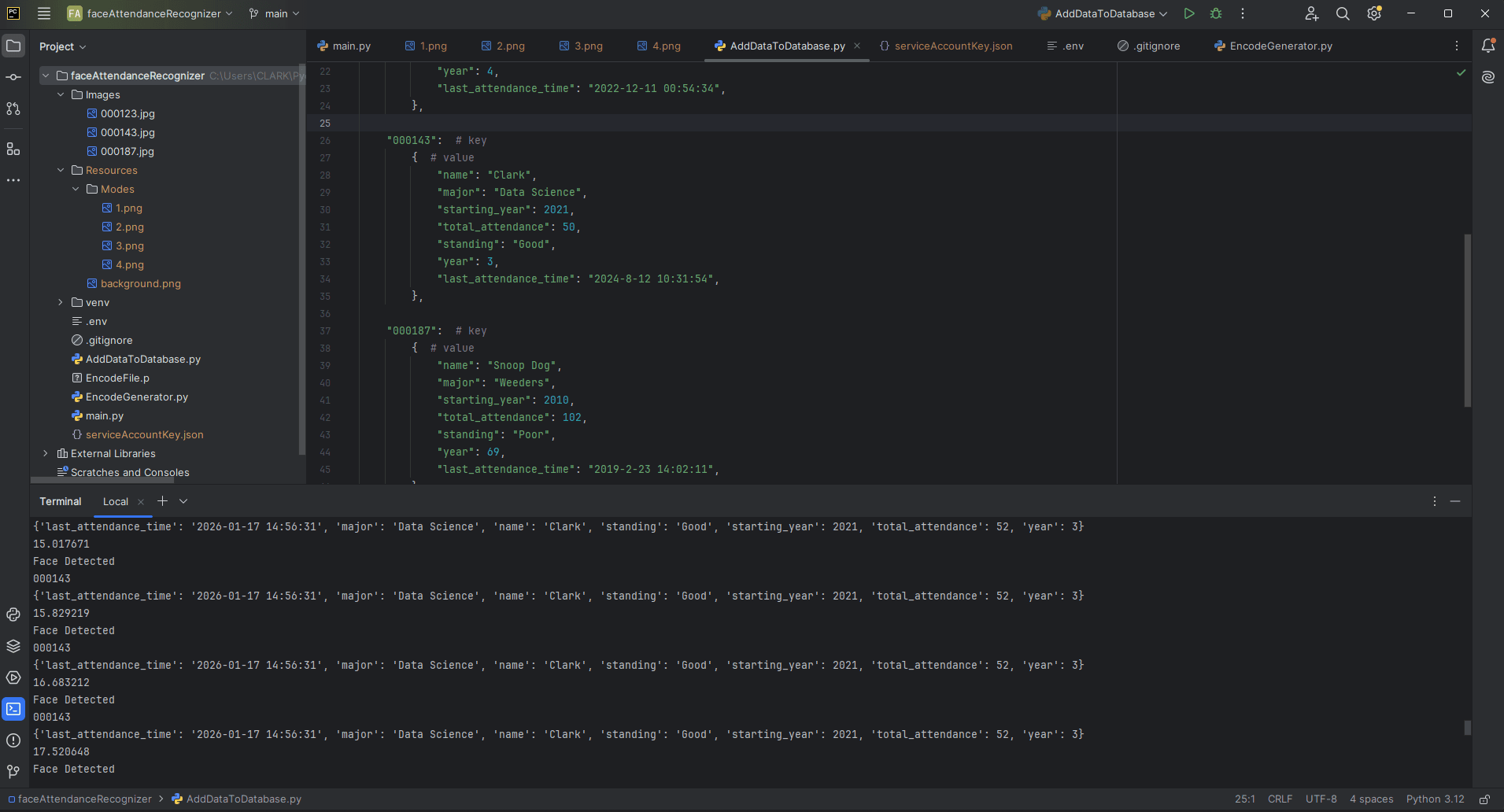Open terminal panel options menu
Screen dimensions: 1504x812
tap(1435, 501)
